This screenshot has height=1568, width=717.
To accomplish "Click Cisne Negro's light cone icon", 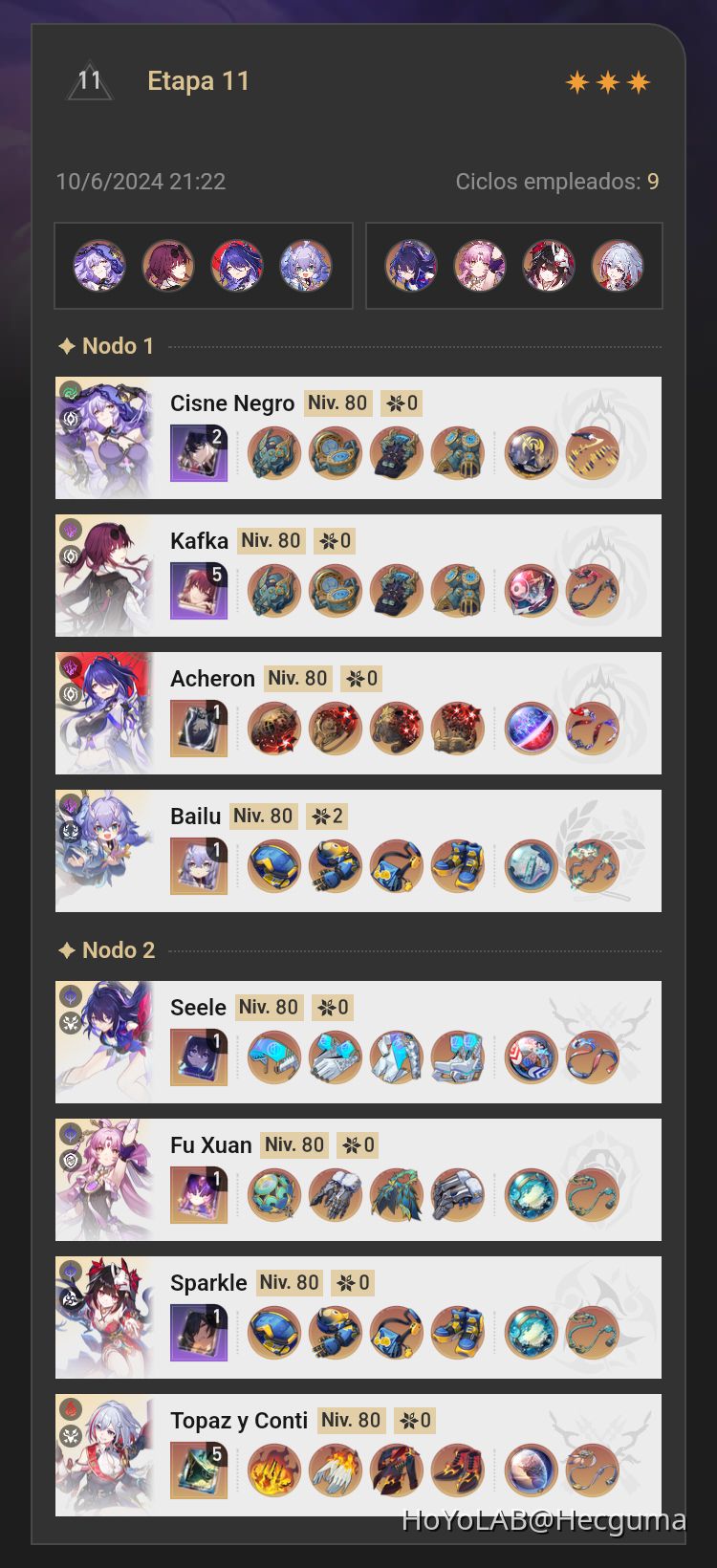I will coord(199,453).
